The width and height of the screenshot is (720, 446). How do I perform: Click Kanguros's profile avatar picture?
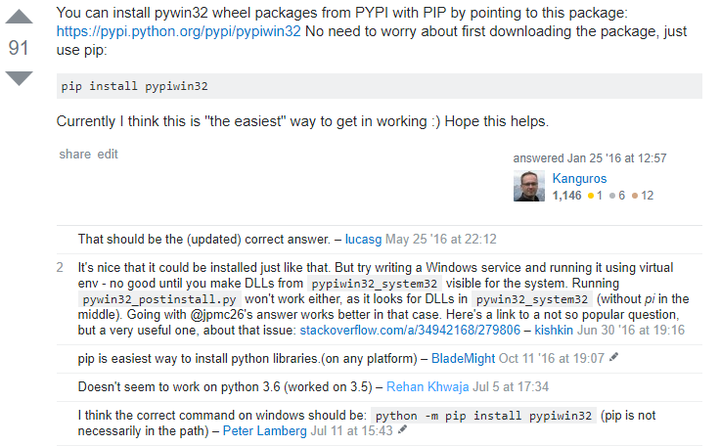[529, 187]
